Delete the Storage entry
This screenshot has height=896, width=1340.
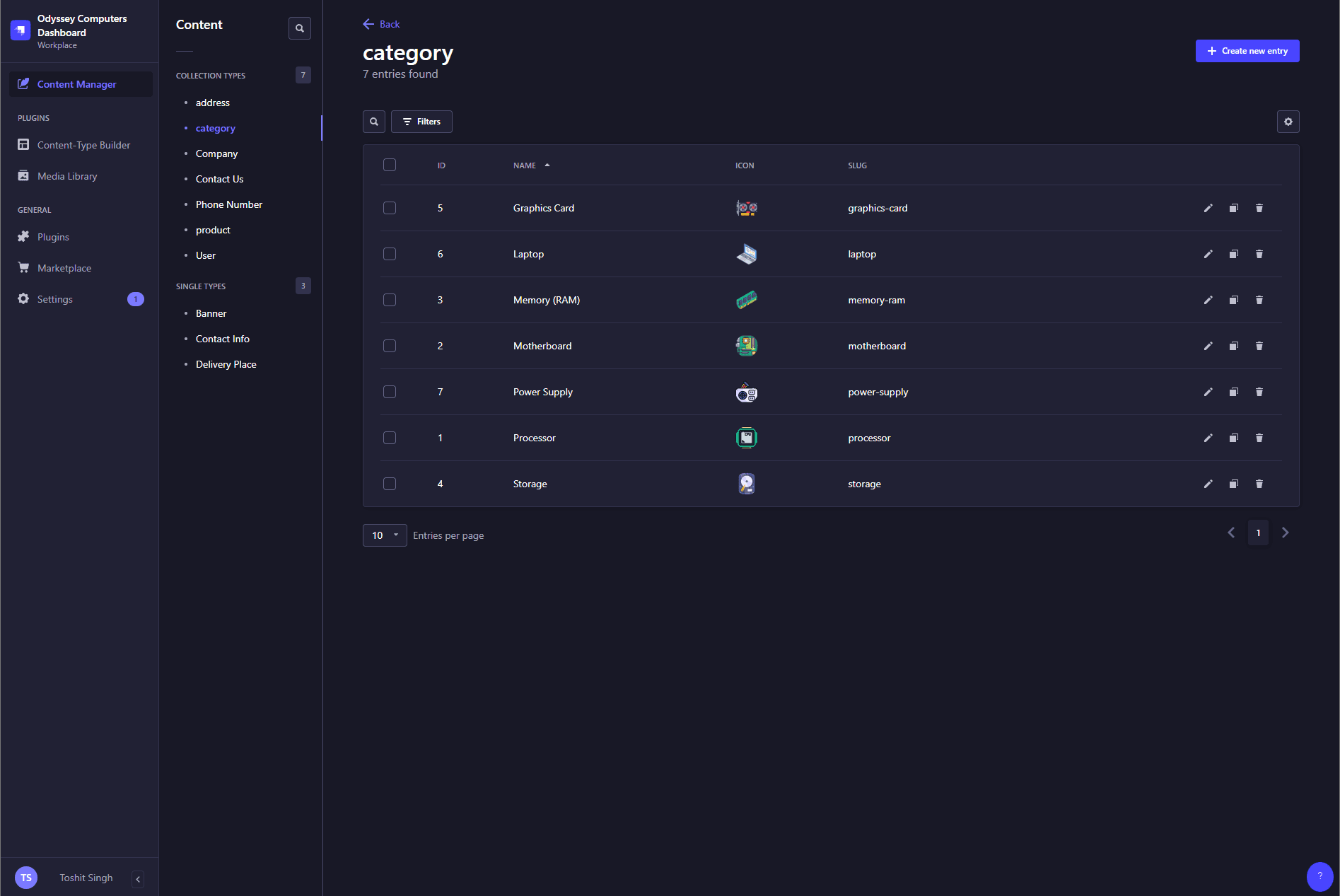pos(1259,484)
